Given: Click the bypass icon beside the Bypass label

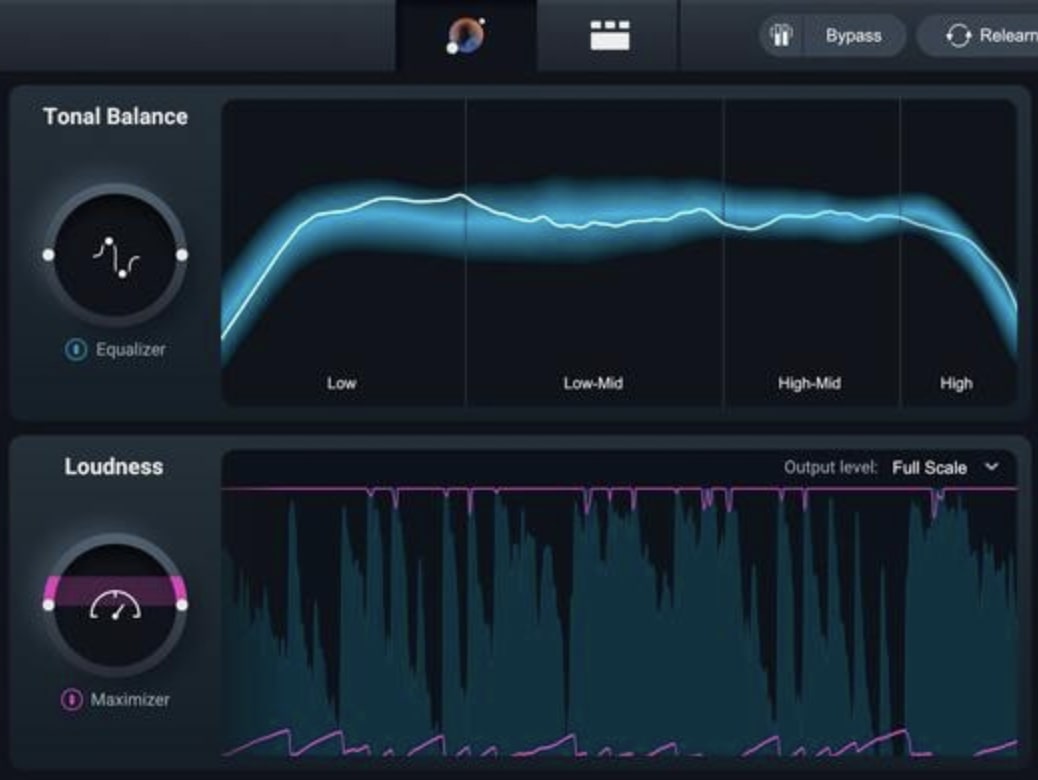Looking at the screenshot, I should [781, 36].
